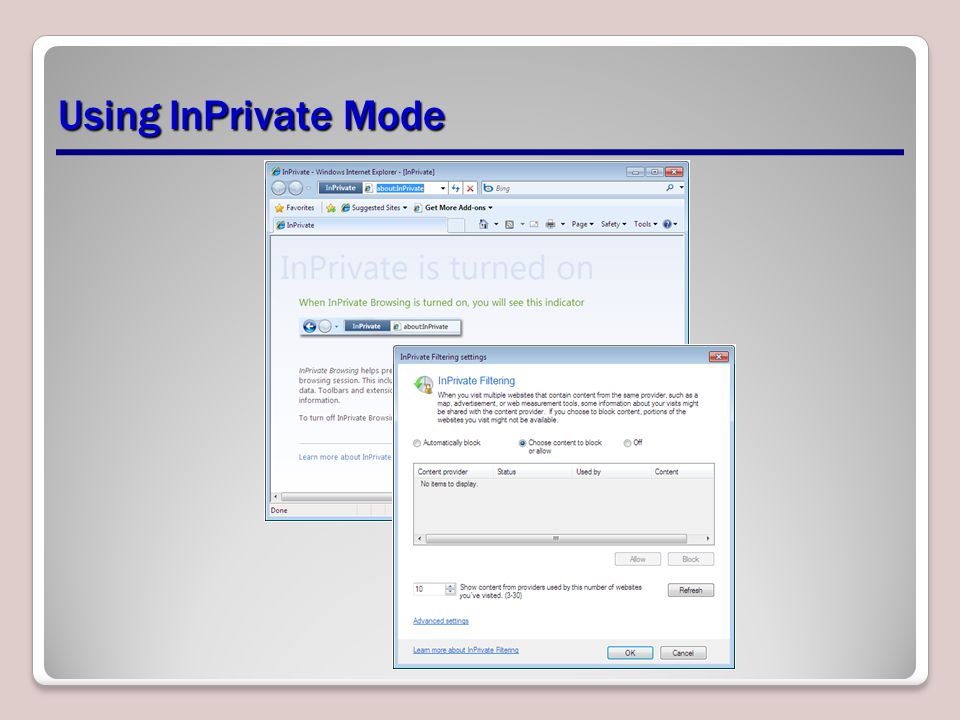Screen dimensions: 960x720
Task: Open the Help dropdown arrow
Action: (675, 224)
